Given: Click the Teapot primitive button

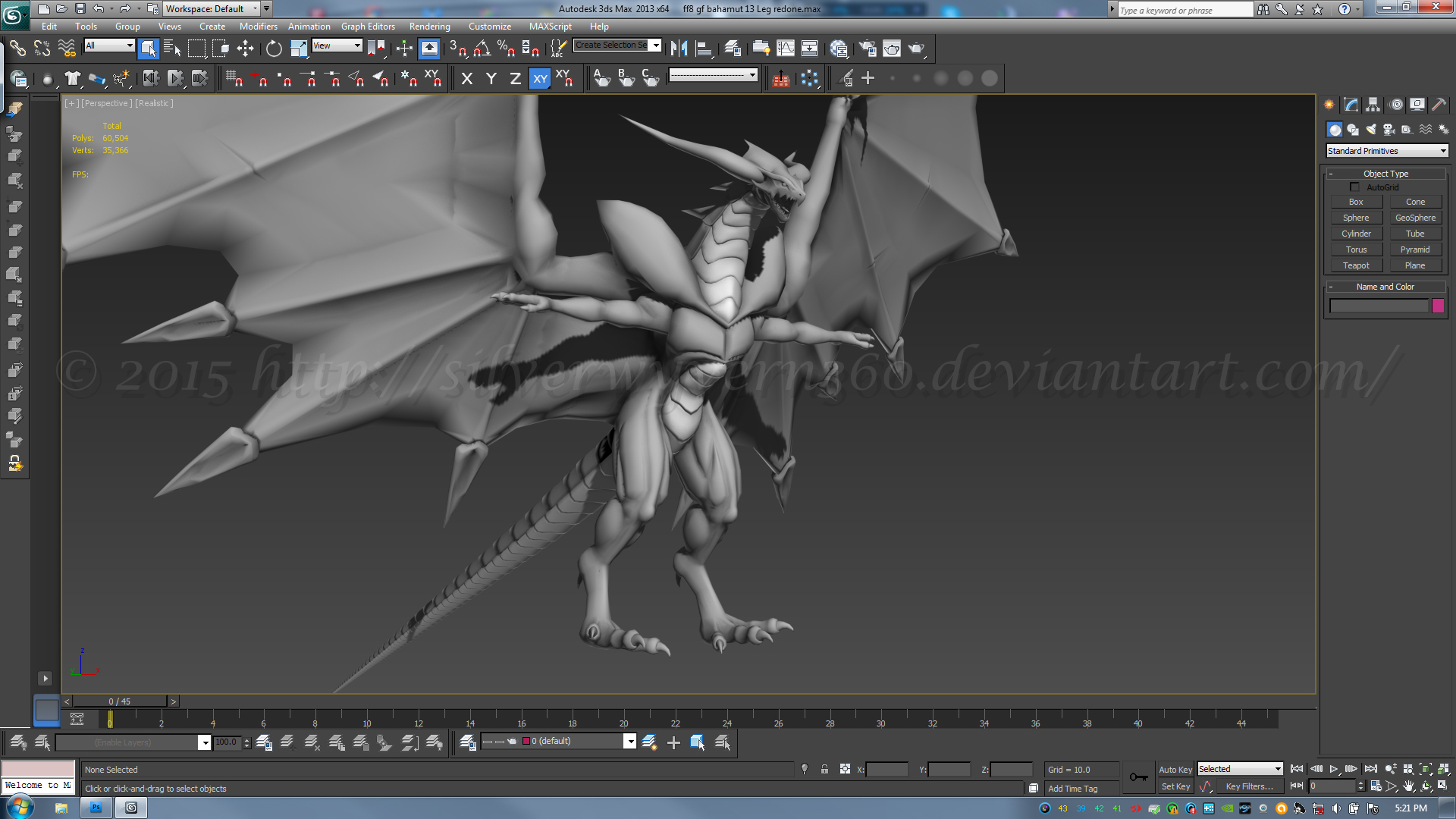Looking at the screenshot, I should click(x=1356, y=266).
